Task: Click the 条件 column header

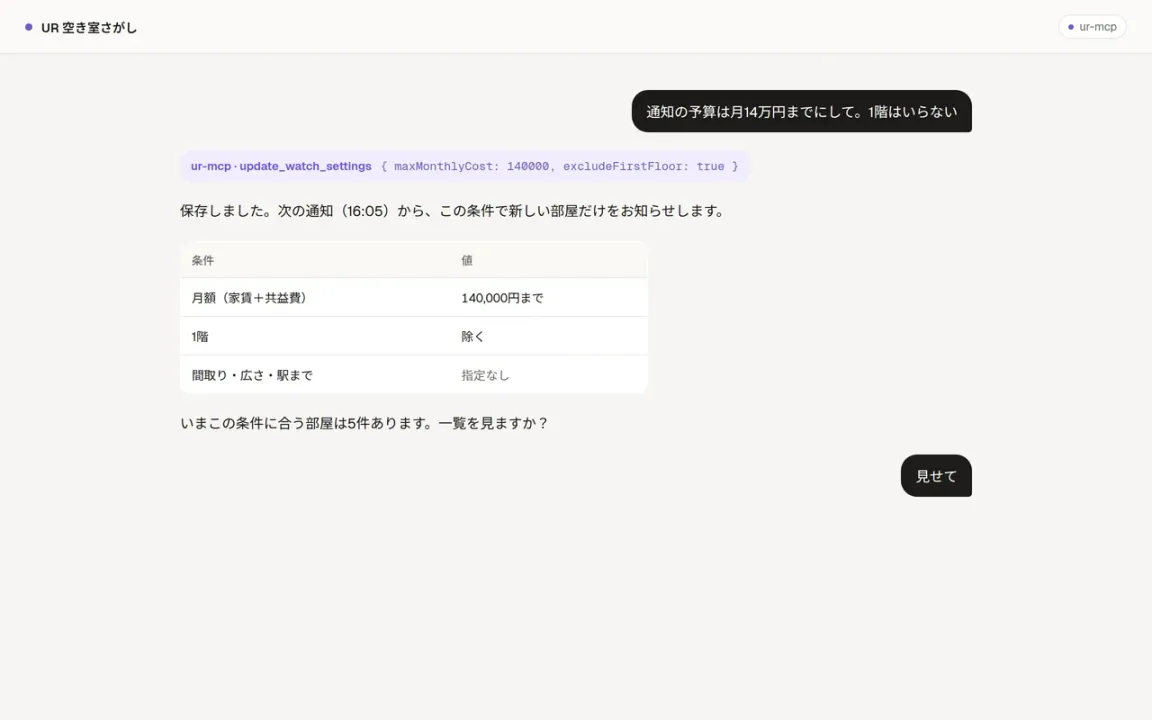Action: [x=203, y=260]
